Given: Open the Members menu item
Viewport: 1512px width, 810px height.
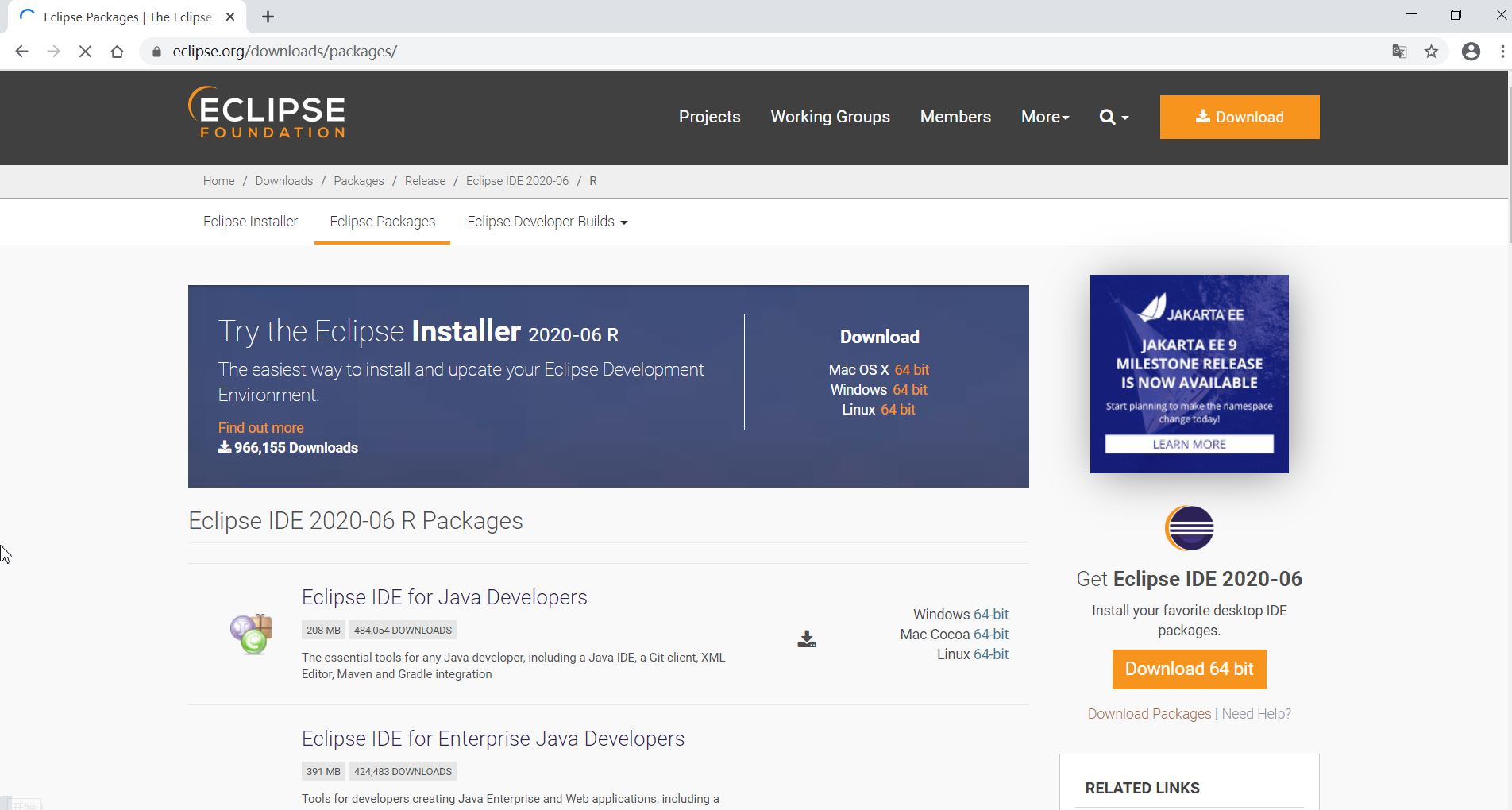Looking at the screenshot, I should pyautogui.click(x=955, y=117).
